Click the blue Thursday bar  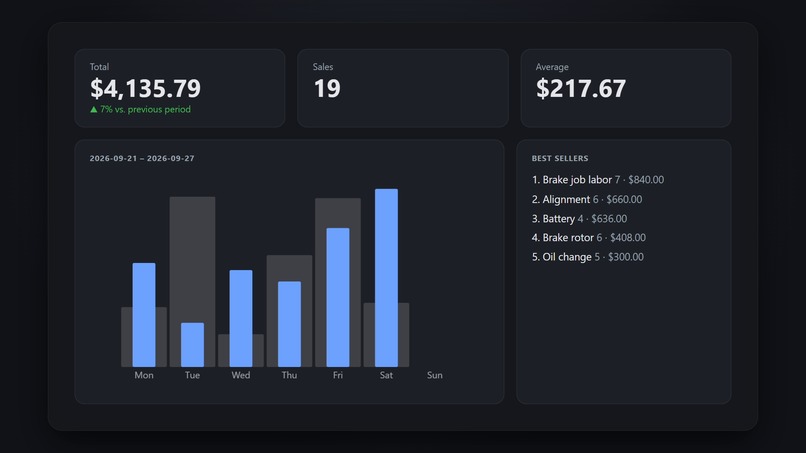tap(289, 324)
